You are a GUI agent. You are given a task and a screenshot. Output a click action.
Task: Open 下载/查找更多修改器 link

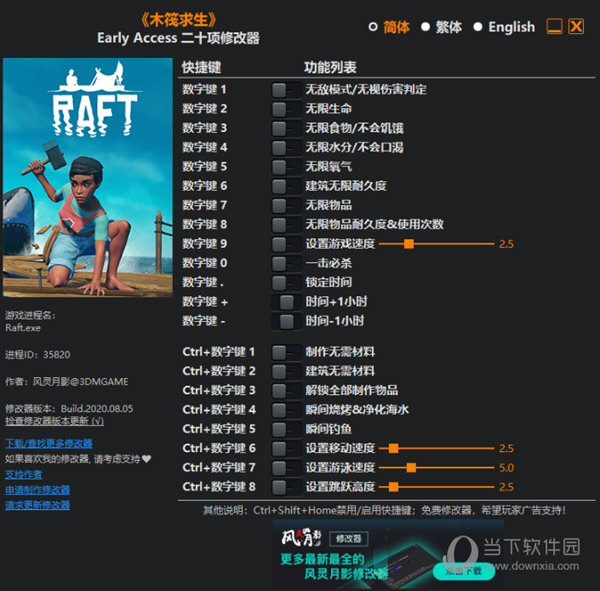(48, 443)
